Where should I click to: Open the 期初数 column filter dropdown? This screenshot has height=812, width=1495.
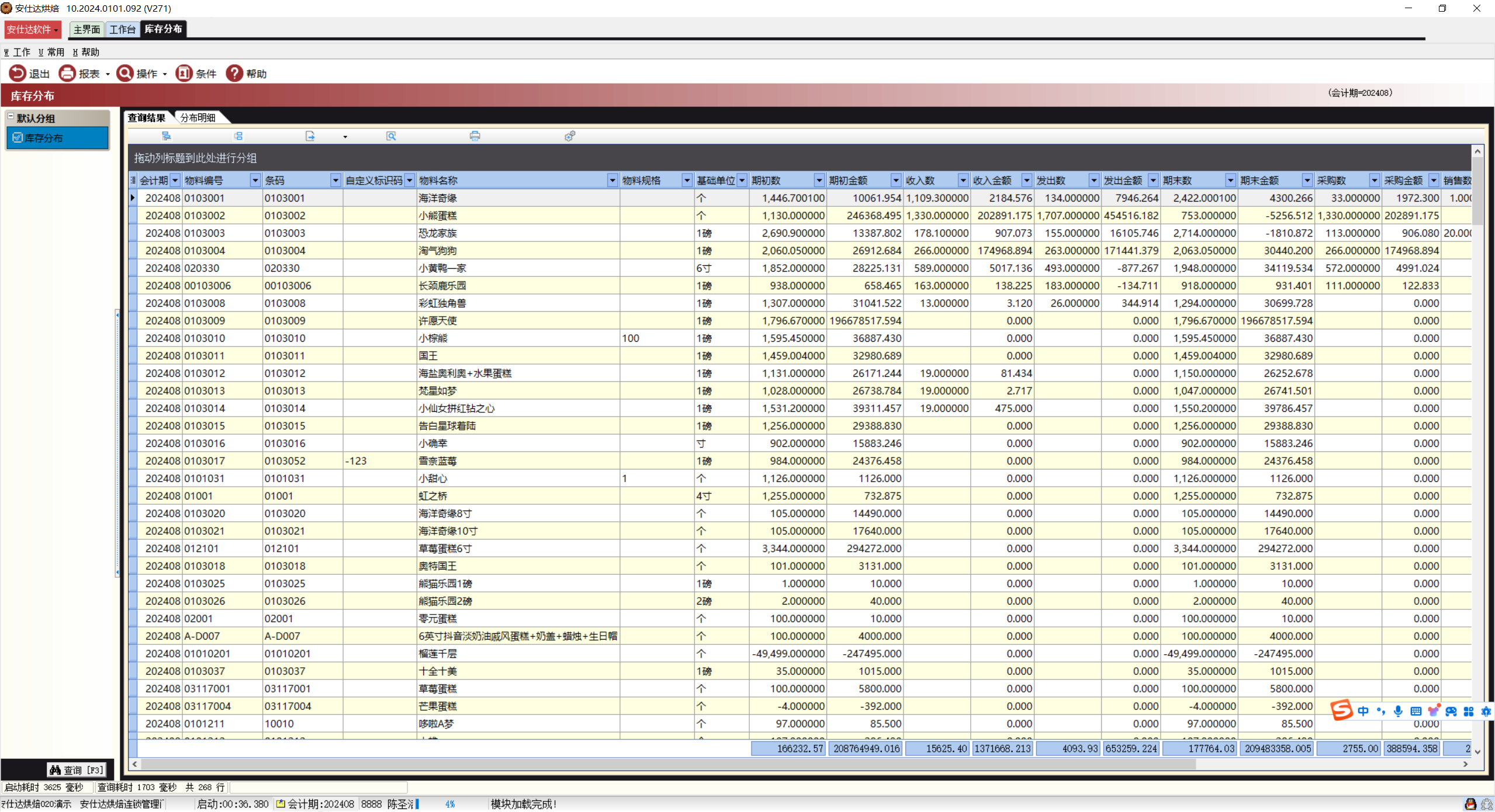pyautogui.click(x=819, y=181)
